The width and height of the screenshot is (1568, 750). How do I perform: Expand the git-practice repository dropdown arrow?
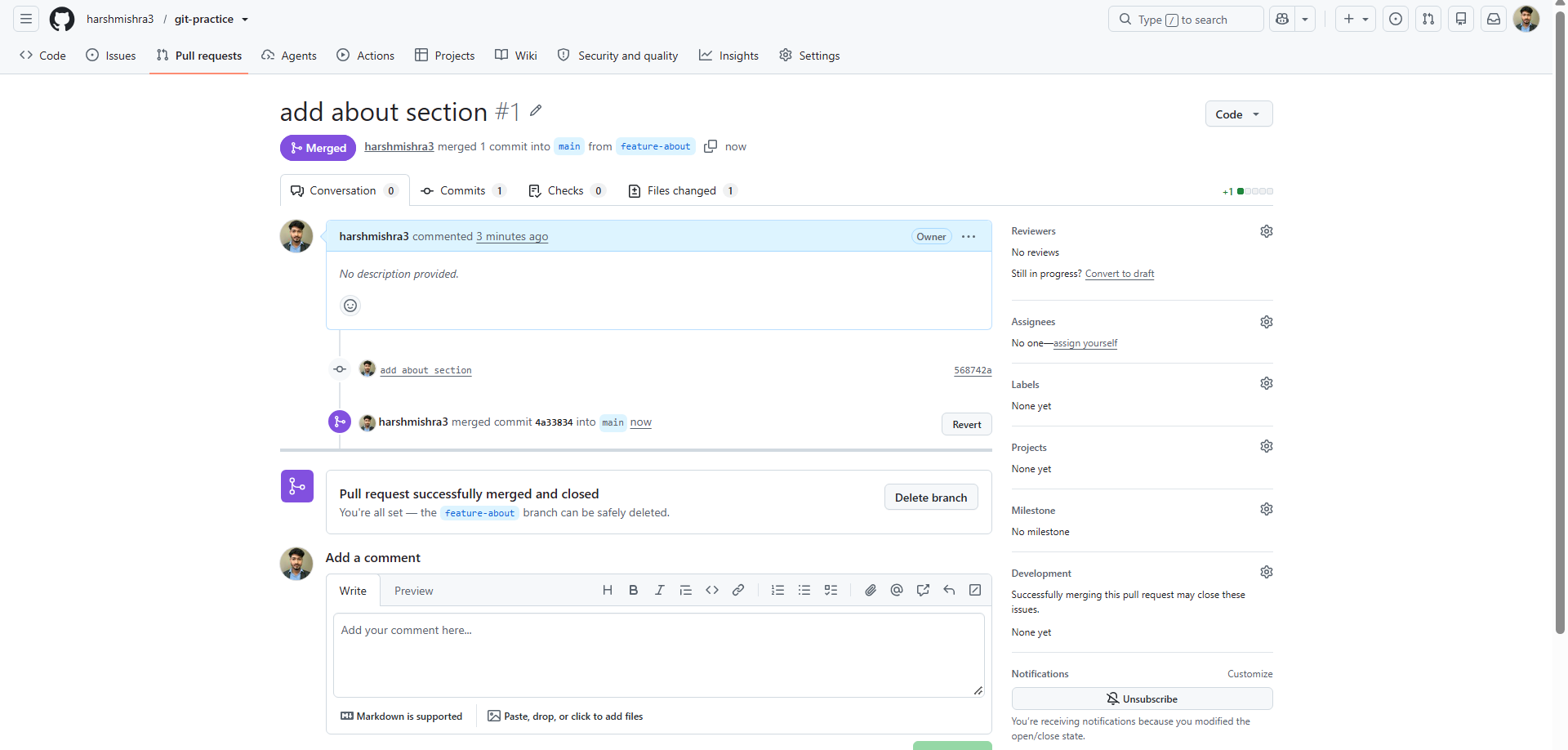[x=245, y=19]
